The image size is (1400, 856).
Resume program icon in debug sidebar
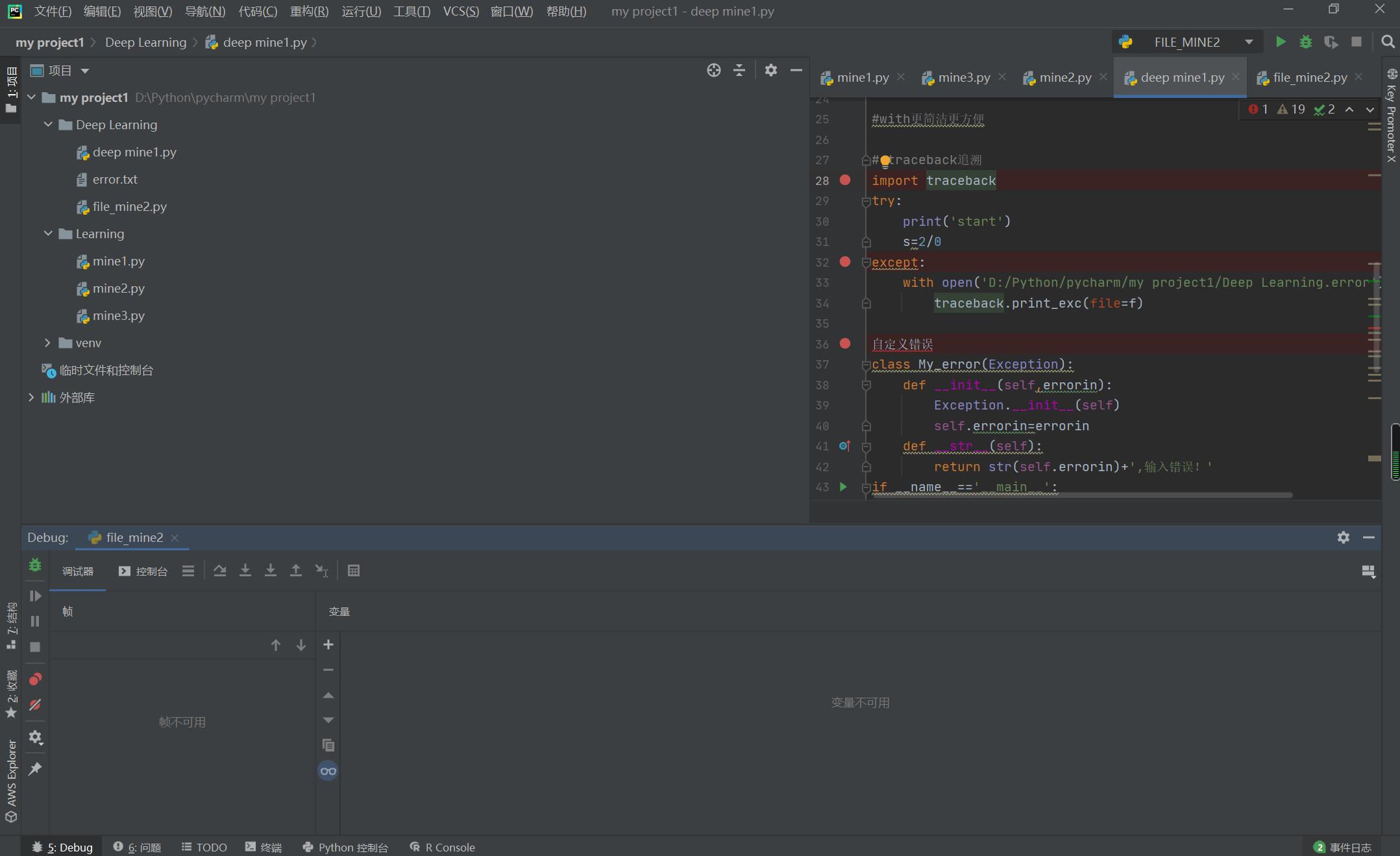click(35, 596)
